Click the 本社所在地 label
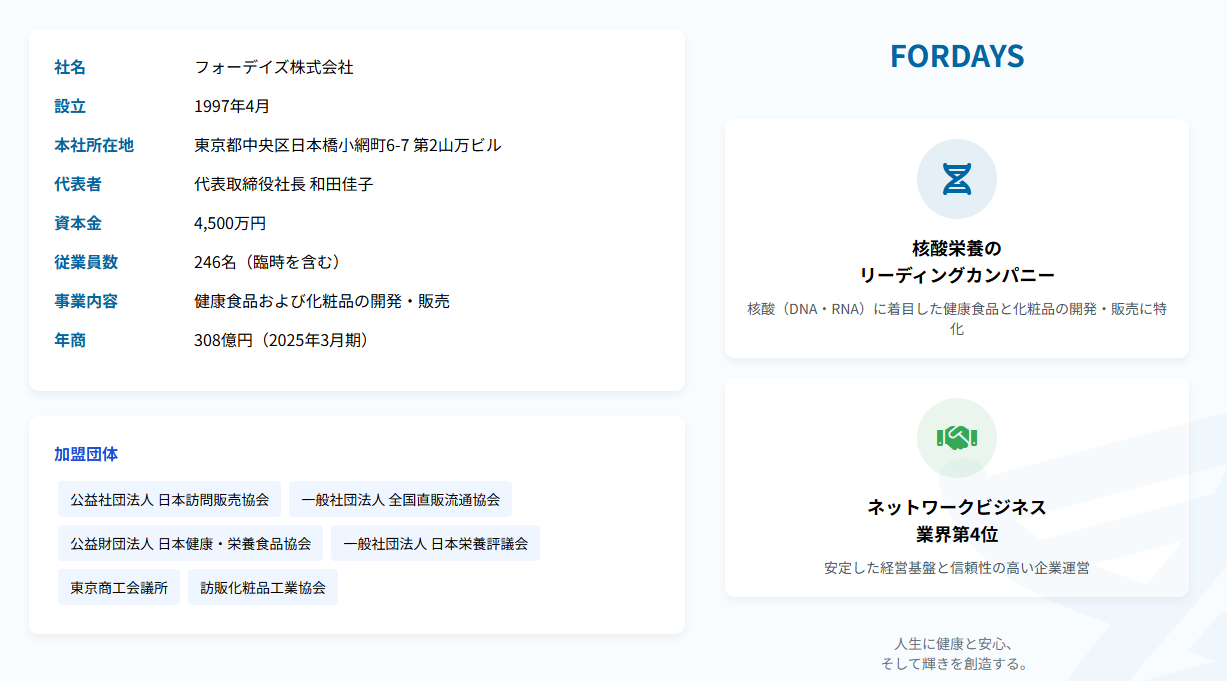The width and height of the screenshot is (1227, 681). tap(94, 145)
